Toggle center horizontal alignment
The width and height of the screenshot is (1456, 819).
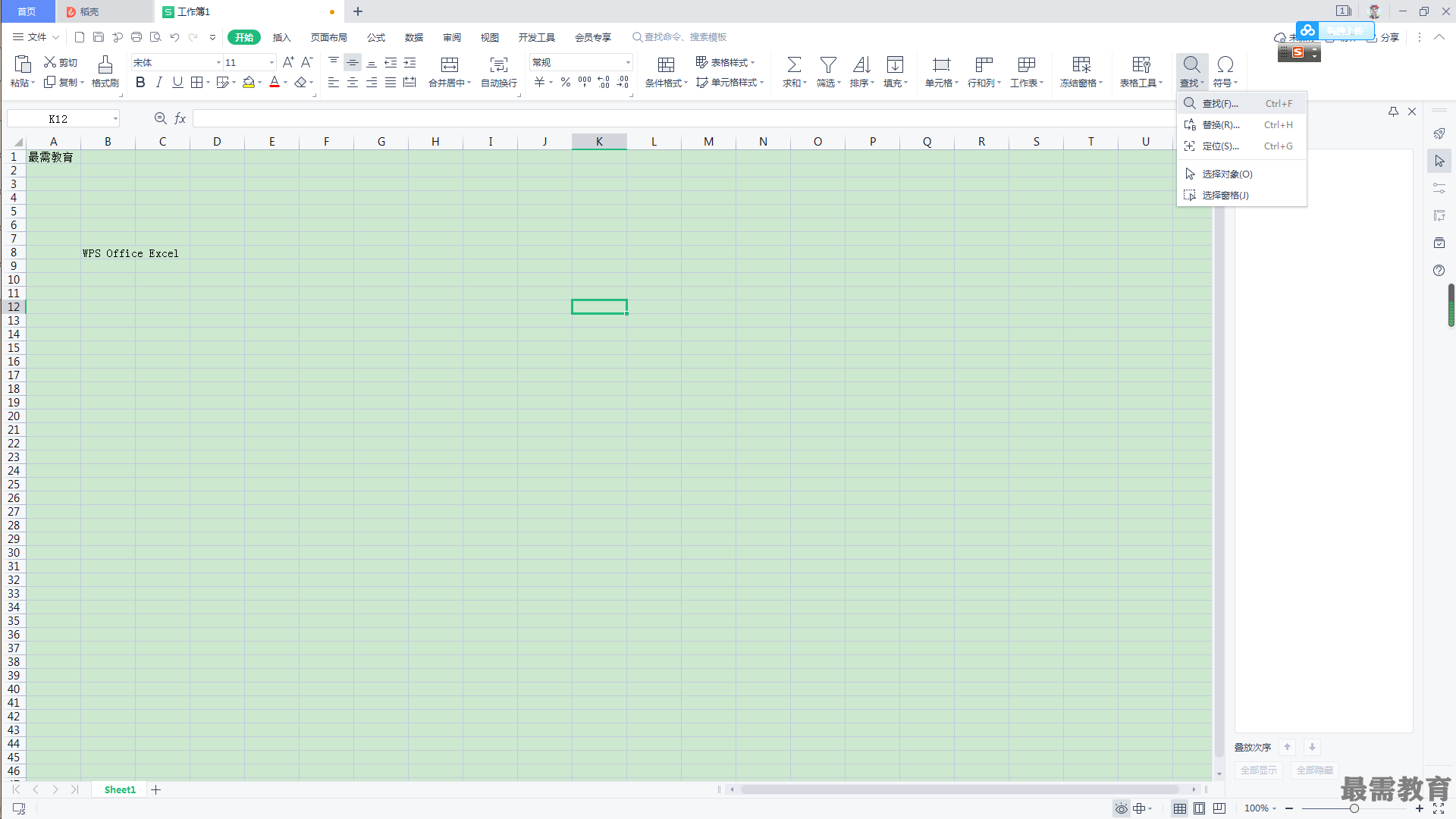(353, 82)
